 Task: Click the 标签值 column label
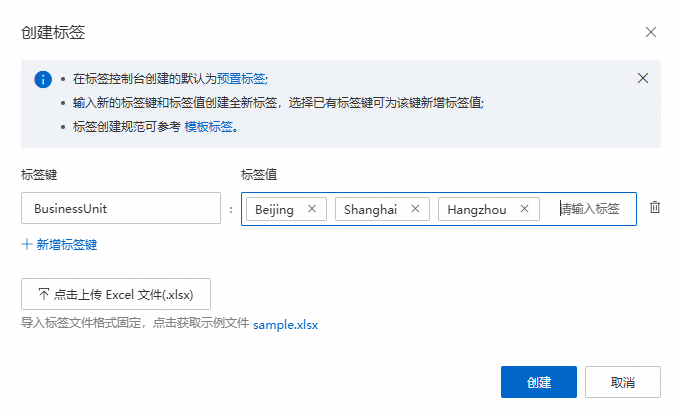point(259,175)
